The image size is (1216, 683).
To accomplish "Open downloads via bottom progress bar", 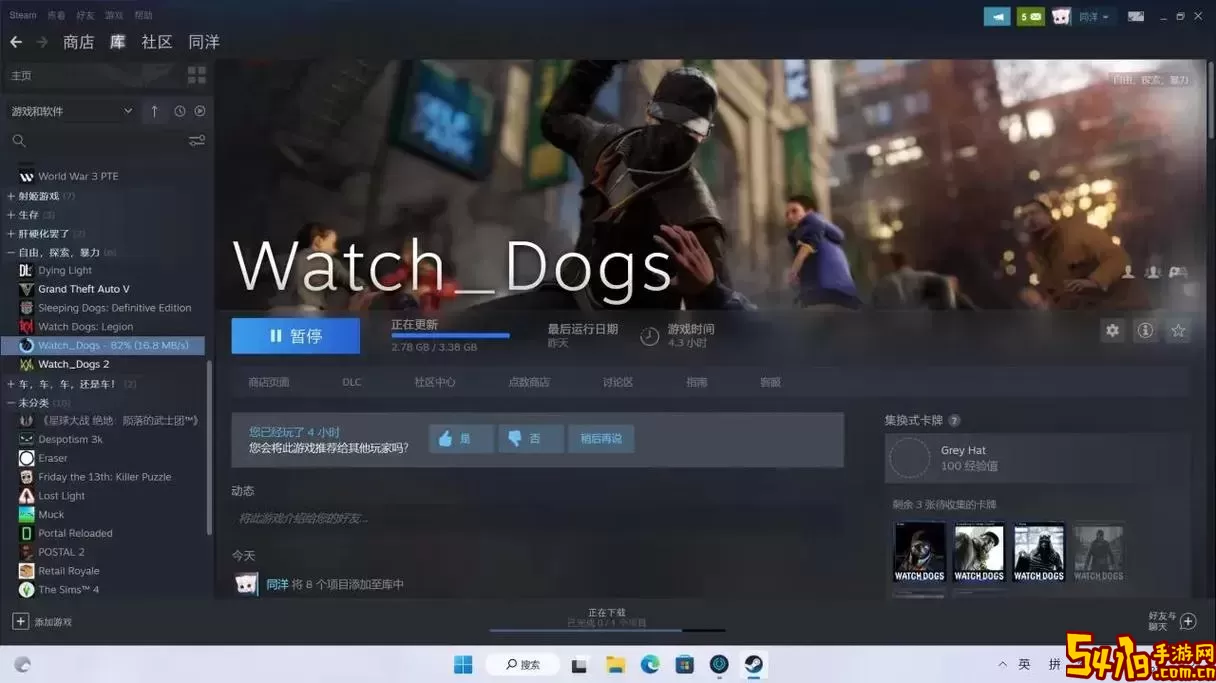I will tap(607, 630).
